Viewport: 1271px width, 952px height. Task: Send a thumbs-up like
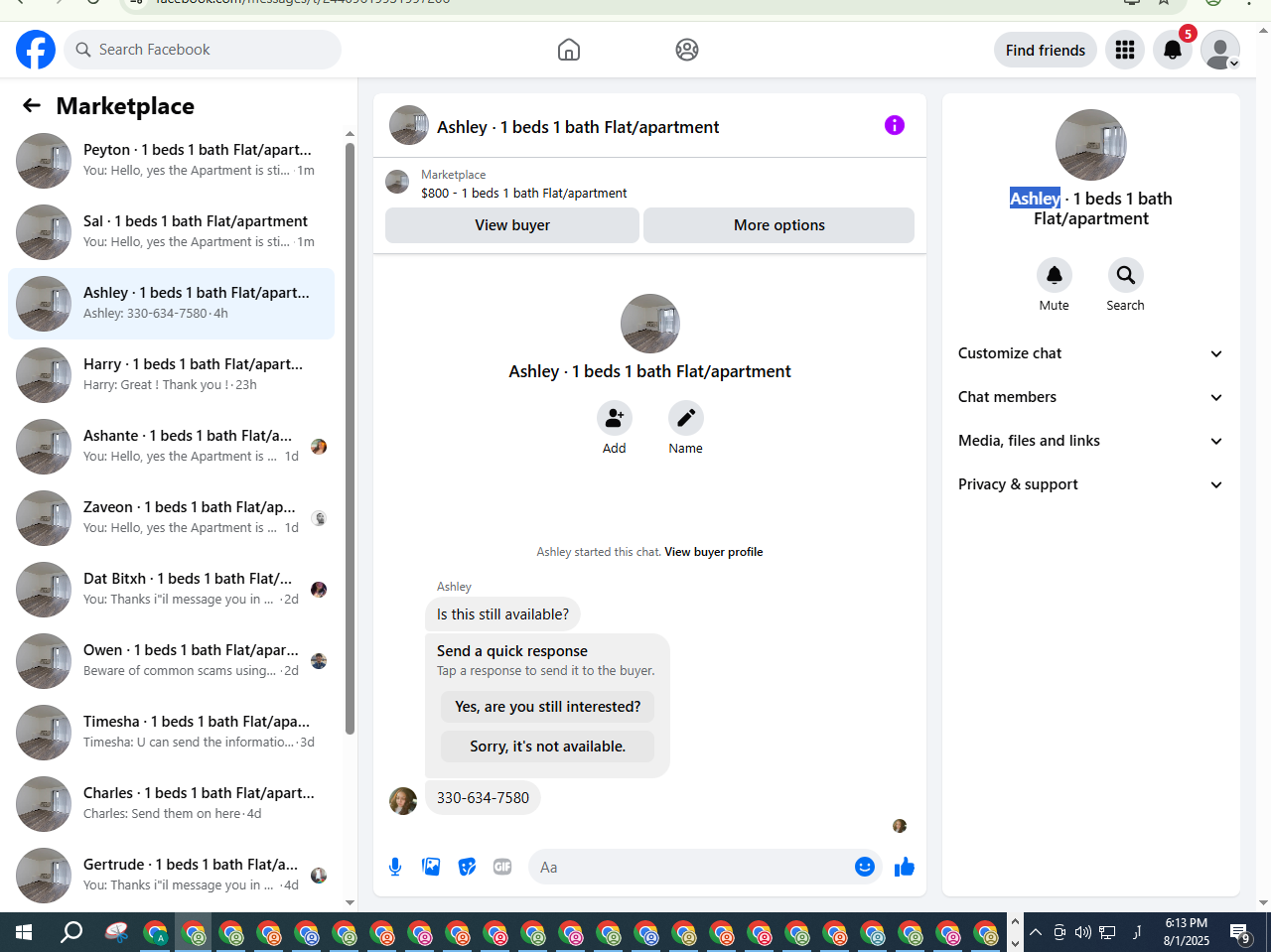pos(905,867)
